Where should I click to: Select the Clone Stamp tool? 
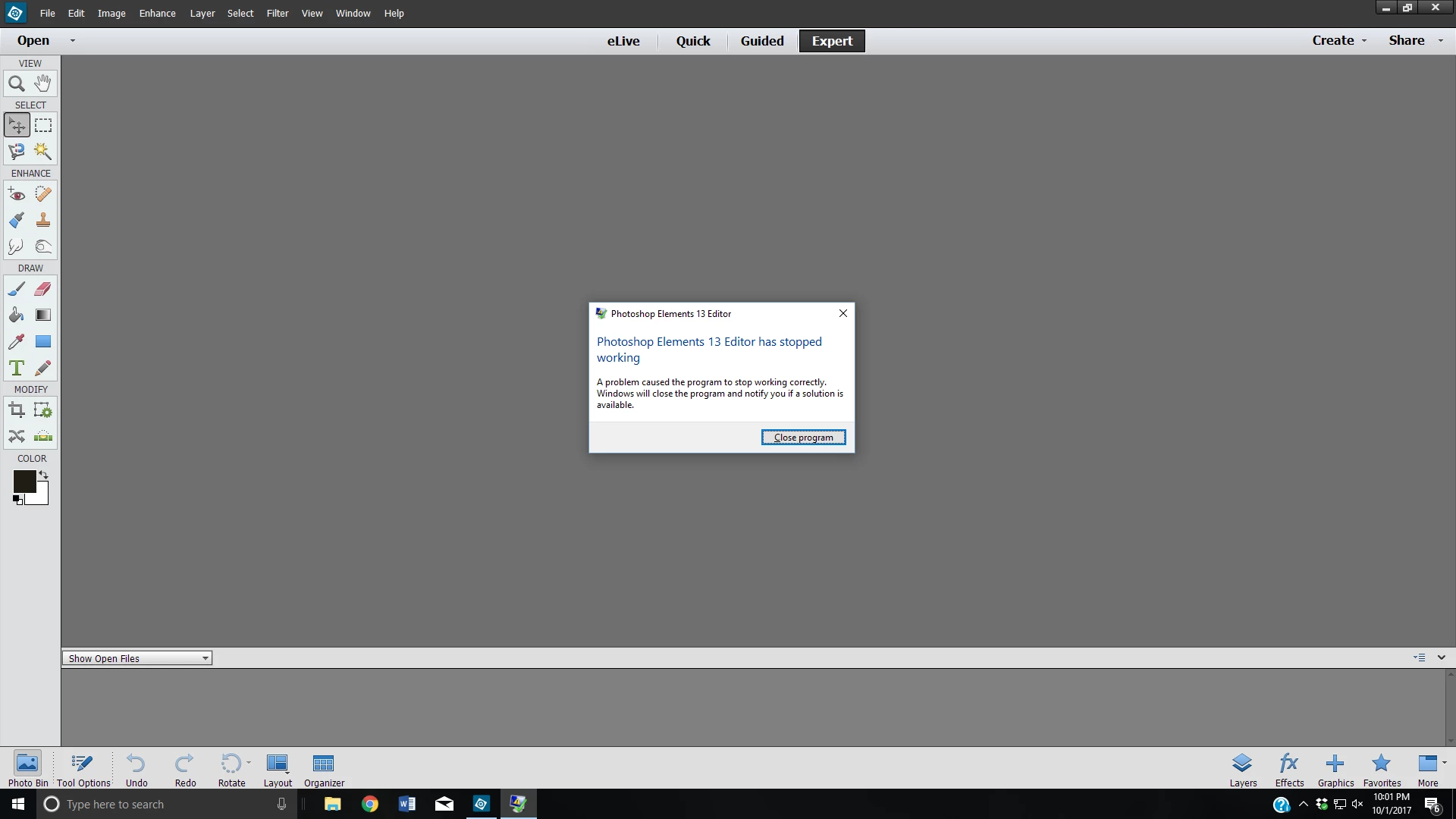click(x=43, y=221)
